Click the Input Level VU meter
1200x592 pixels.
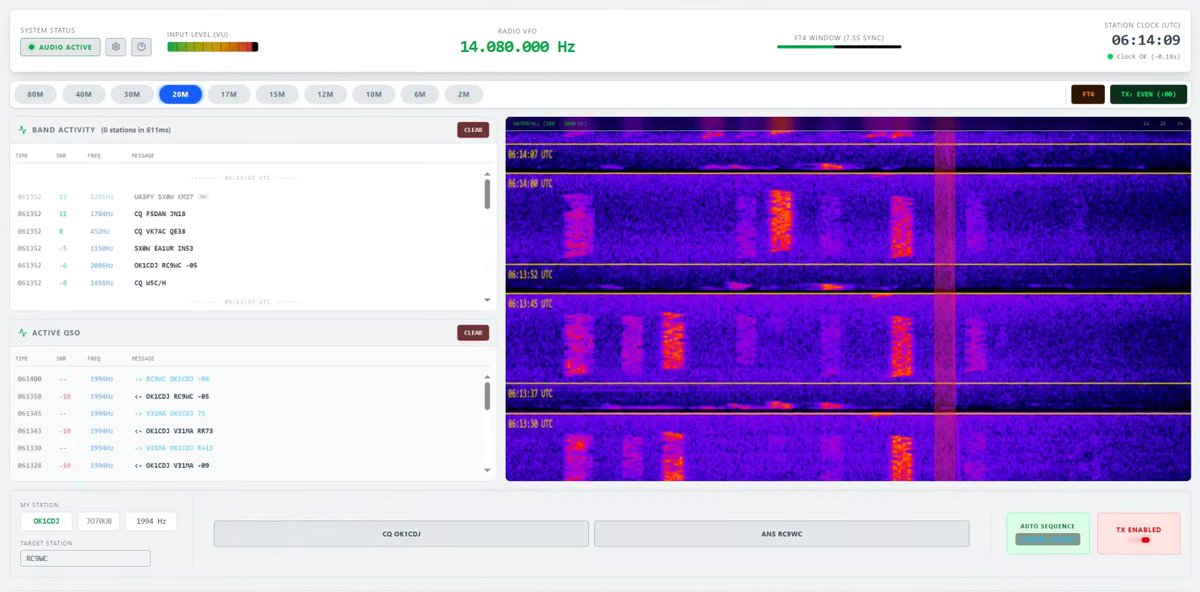212,47
